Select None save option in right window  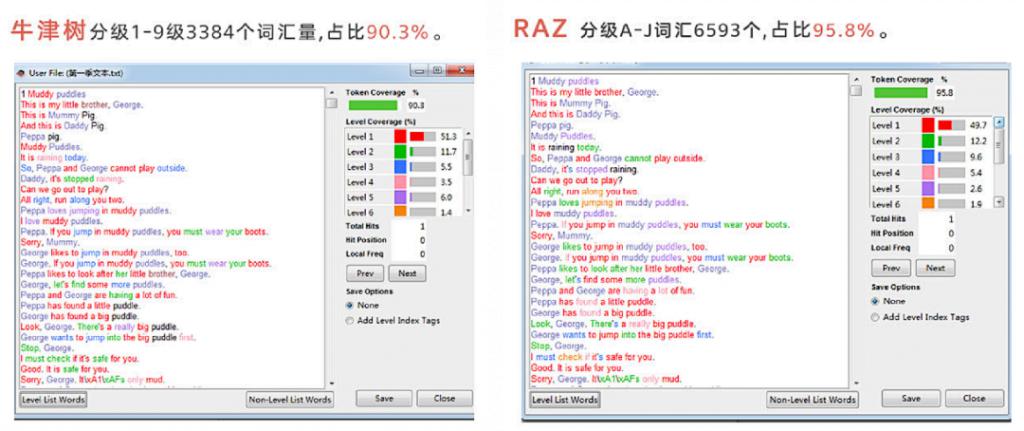click(876, 301)
